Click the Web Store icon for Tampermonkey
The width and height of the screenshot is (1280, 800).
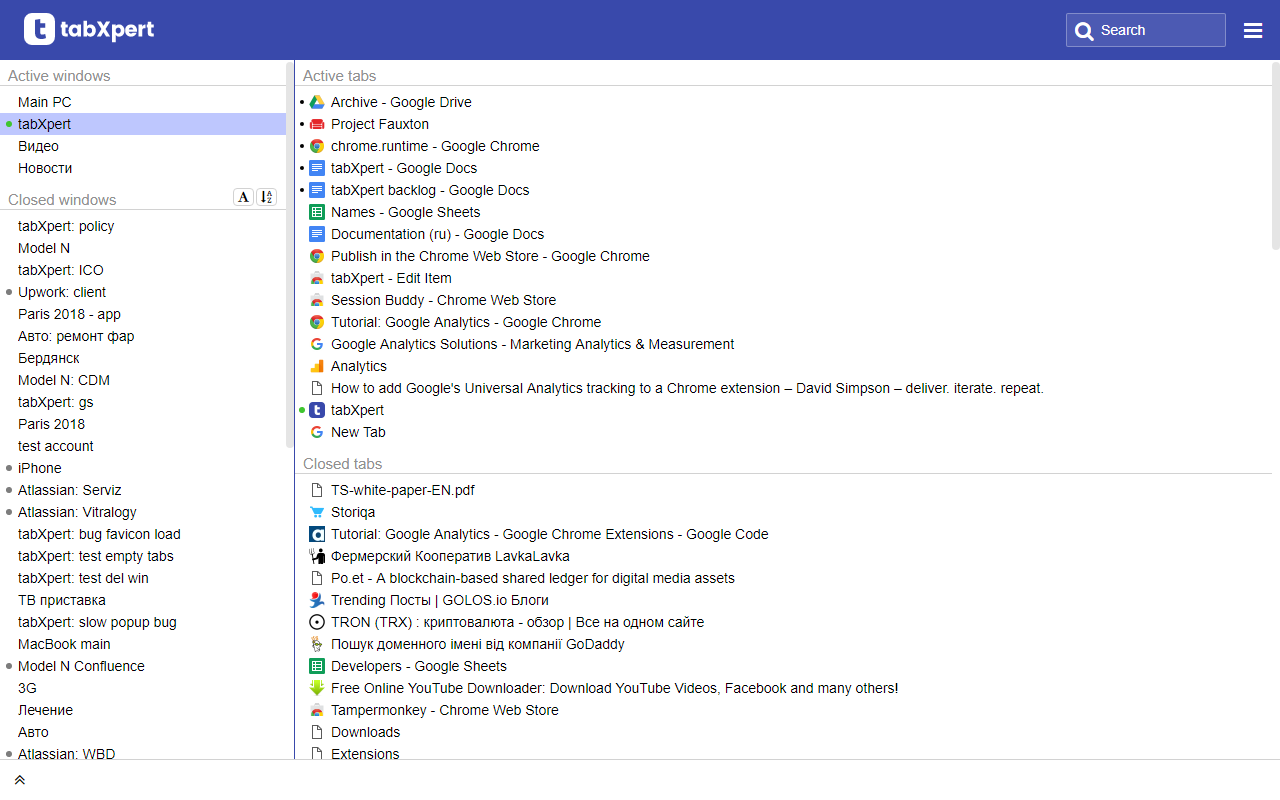(317, 710)
